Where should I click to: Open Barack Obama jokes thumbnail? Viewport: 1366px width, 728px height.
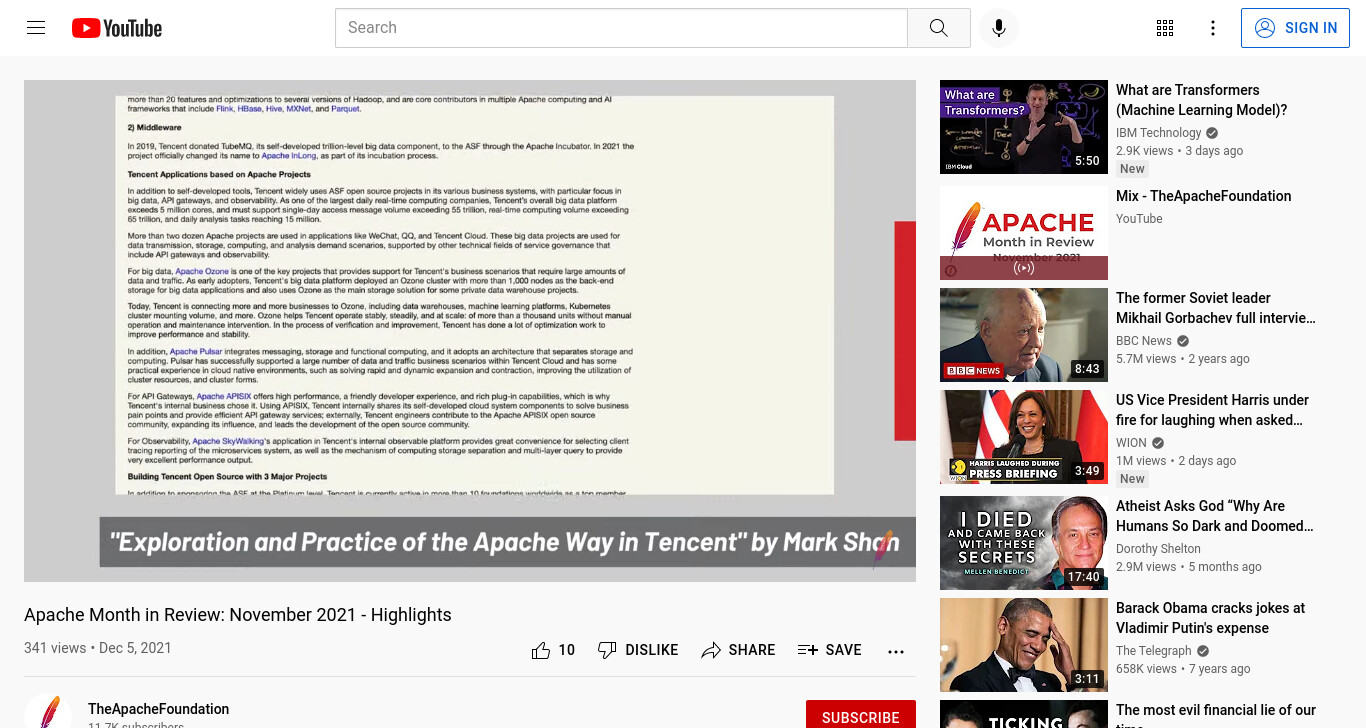[1024, 645]
